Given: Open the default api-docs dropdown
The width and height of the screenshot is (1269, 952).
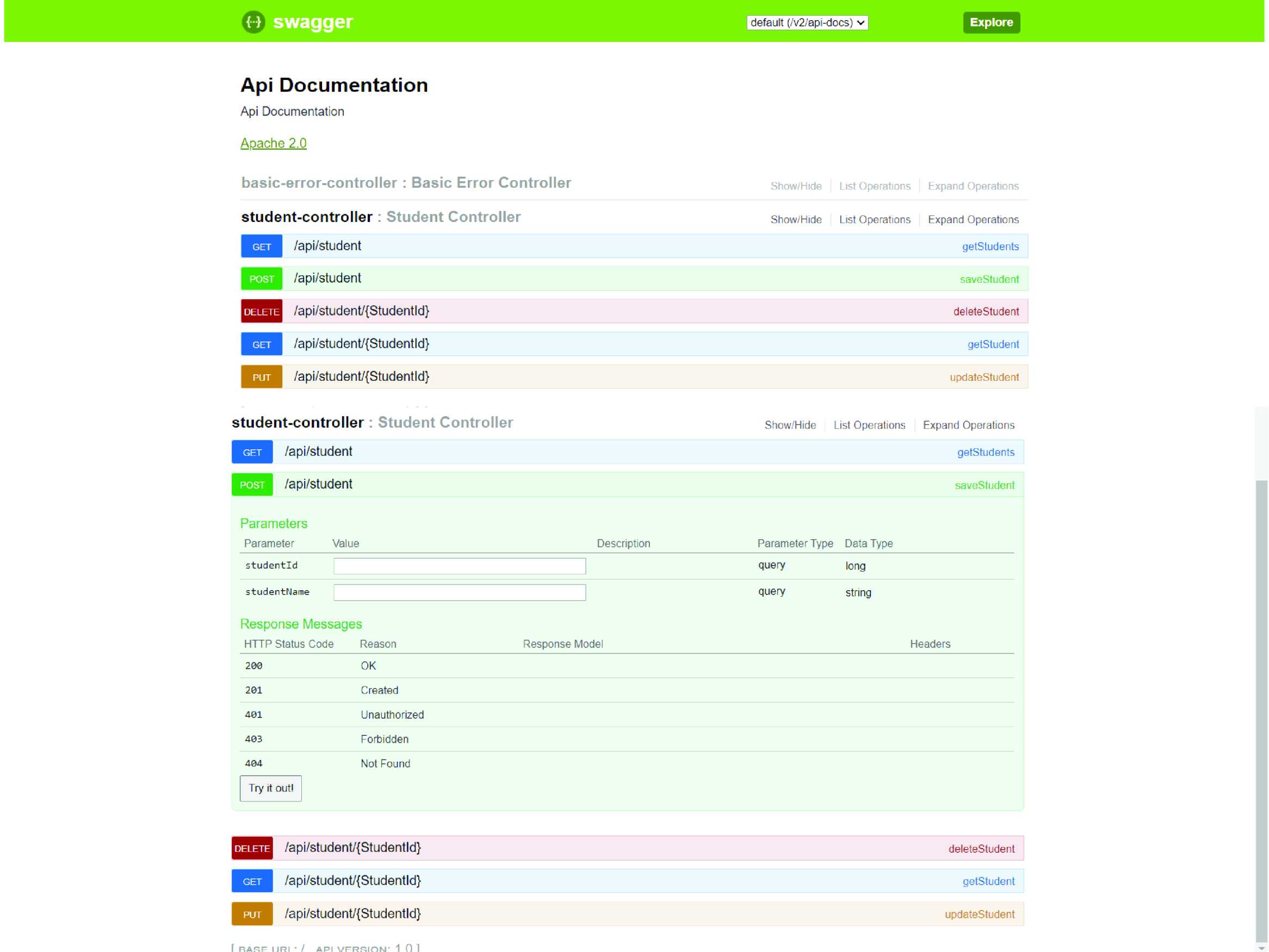Looking at the screenshot, I should 807,22.
